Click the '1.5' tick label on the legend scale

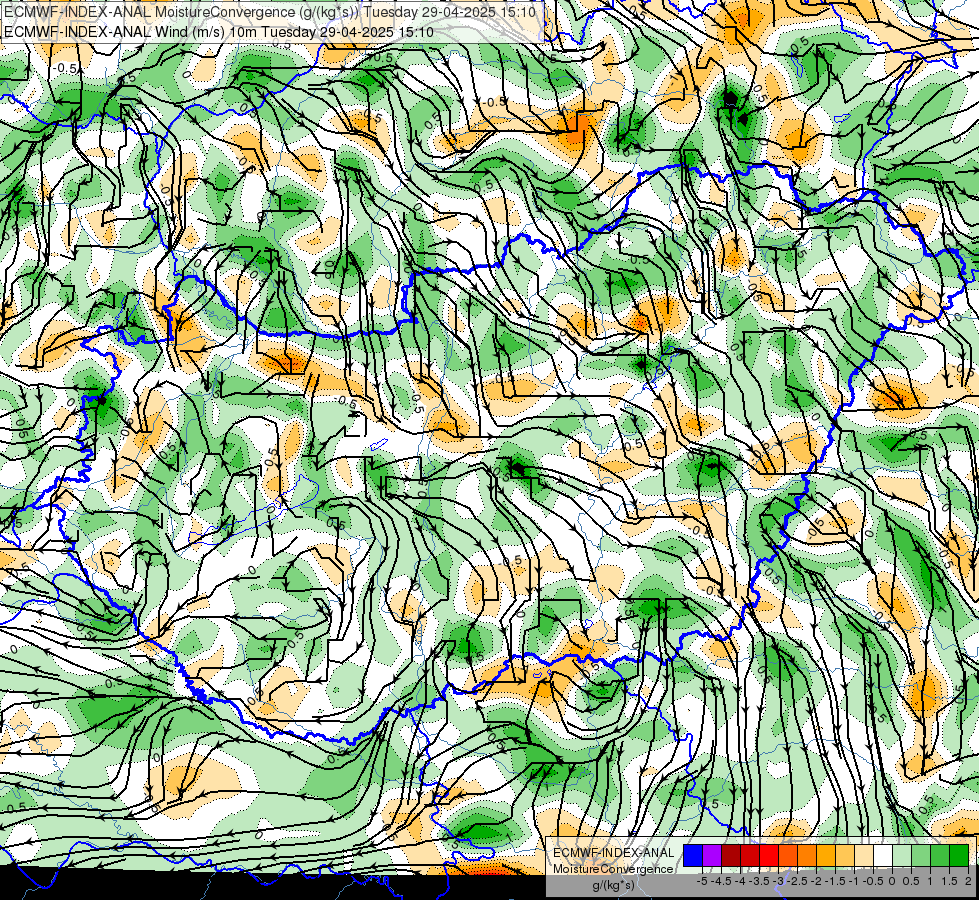click(950, 881)
